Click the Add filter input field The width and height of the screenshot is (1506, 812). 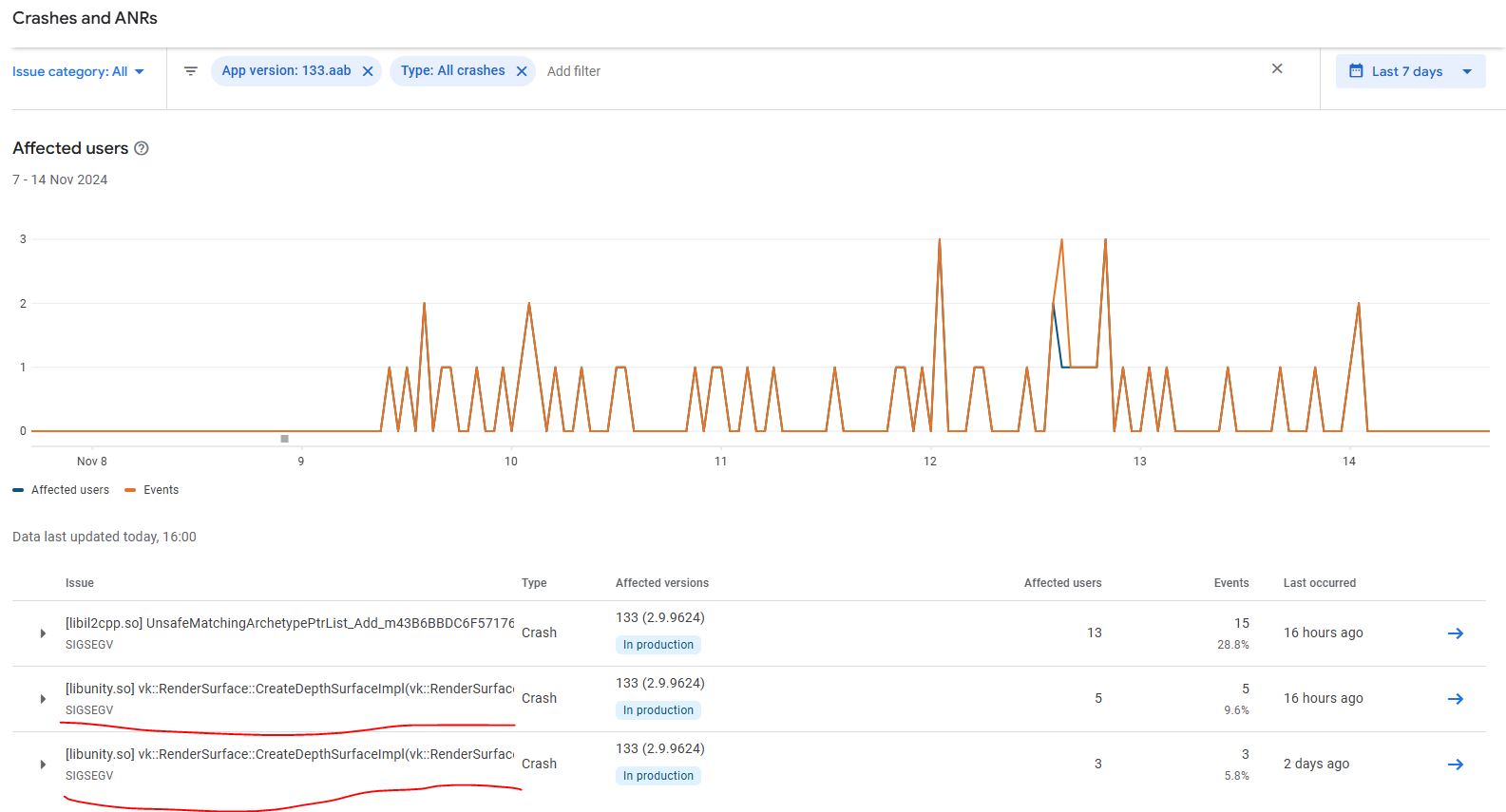click(574, 71)
